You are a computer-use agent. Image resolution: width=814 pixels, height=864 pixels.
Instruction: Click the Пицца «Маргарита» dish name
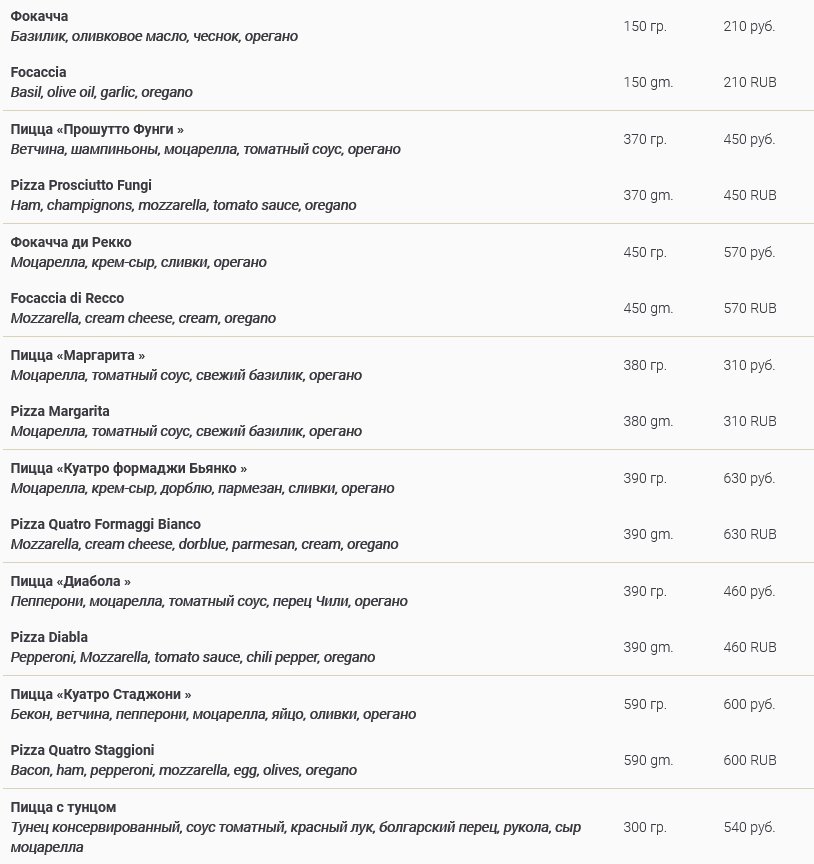78,355
